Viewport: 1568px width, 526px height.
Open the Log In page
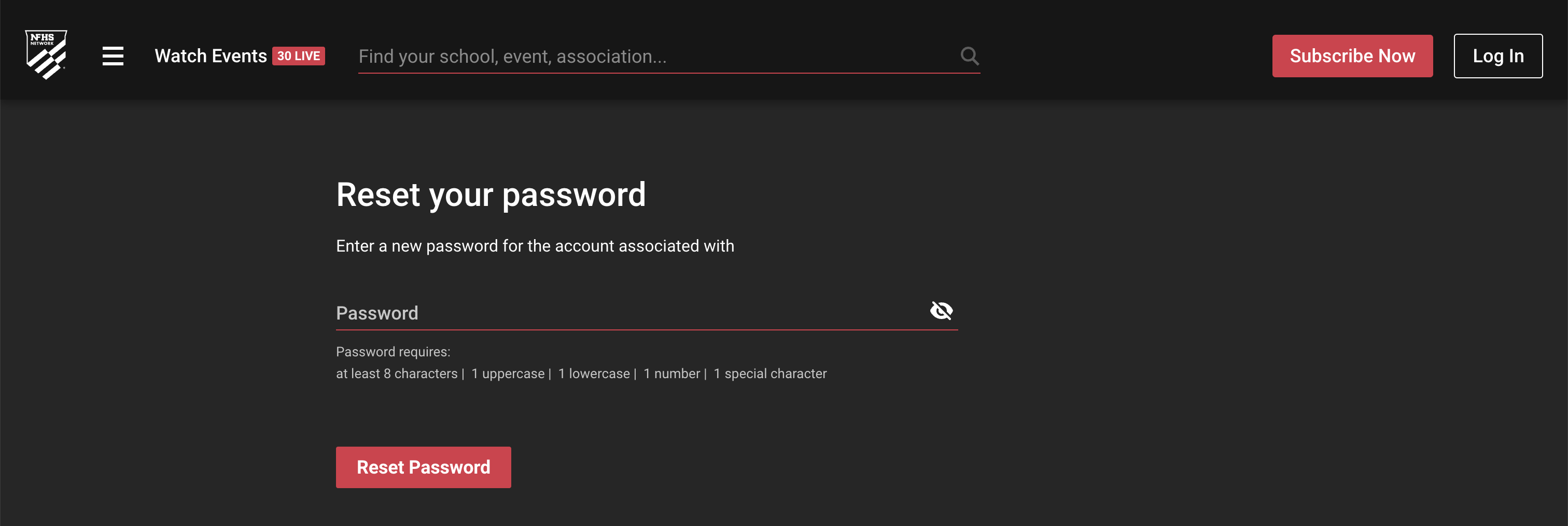pyautogui.click(x=1498, y=56)
